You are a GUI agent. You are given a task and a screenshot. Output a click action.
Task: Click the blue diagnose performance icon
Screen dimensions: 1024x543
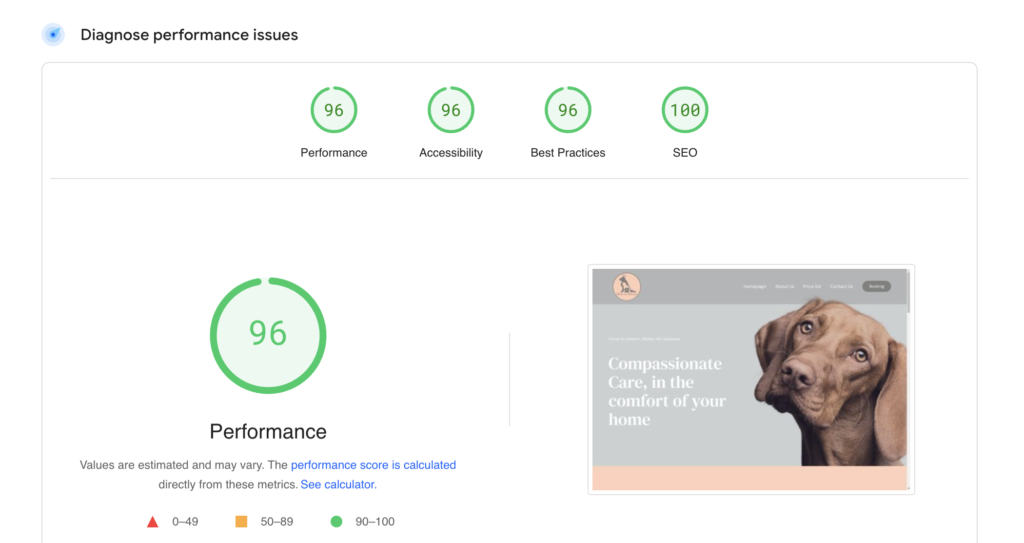[x=53, y=35]
